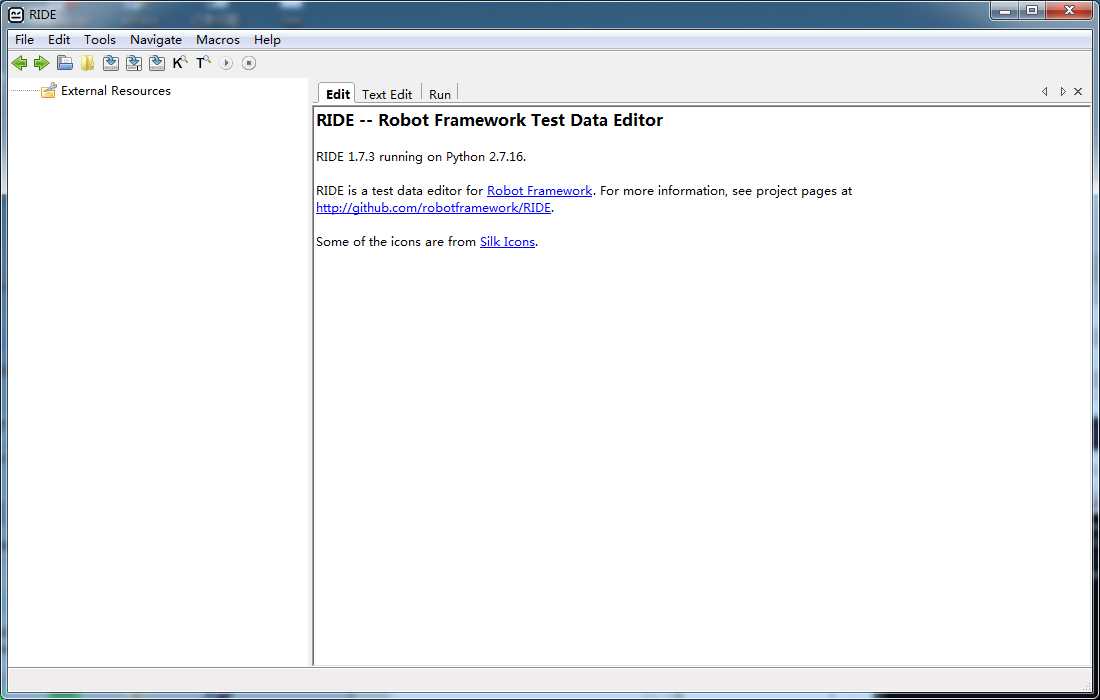Switch to the Text Edit tab
Screen dimensions: 1100x700
click(x=387, y=94)
